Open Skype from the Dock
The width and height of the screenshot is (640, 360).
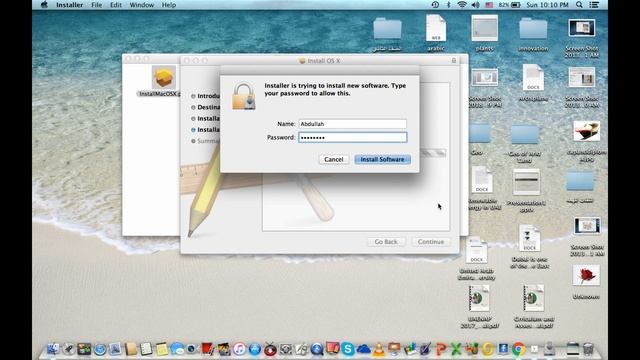[348, 349]
